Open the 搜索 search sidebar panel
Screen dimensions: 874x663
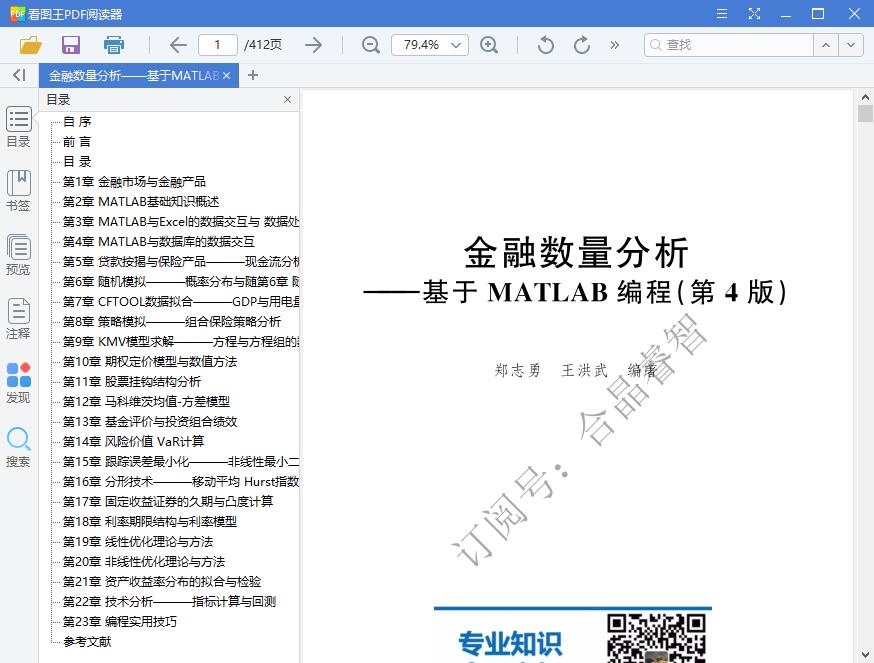coord(18,447)
